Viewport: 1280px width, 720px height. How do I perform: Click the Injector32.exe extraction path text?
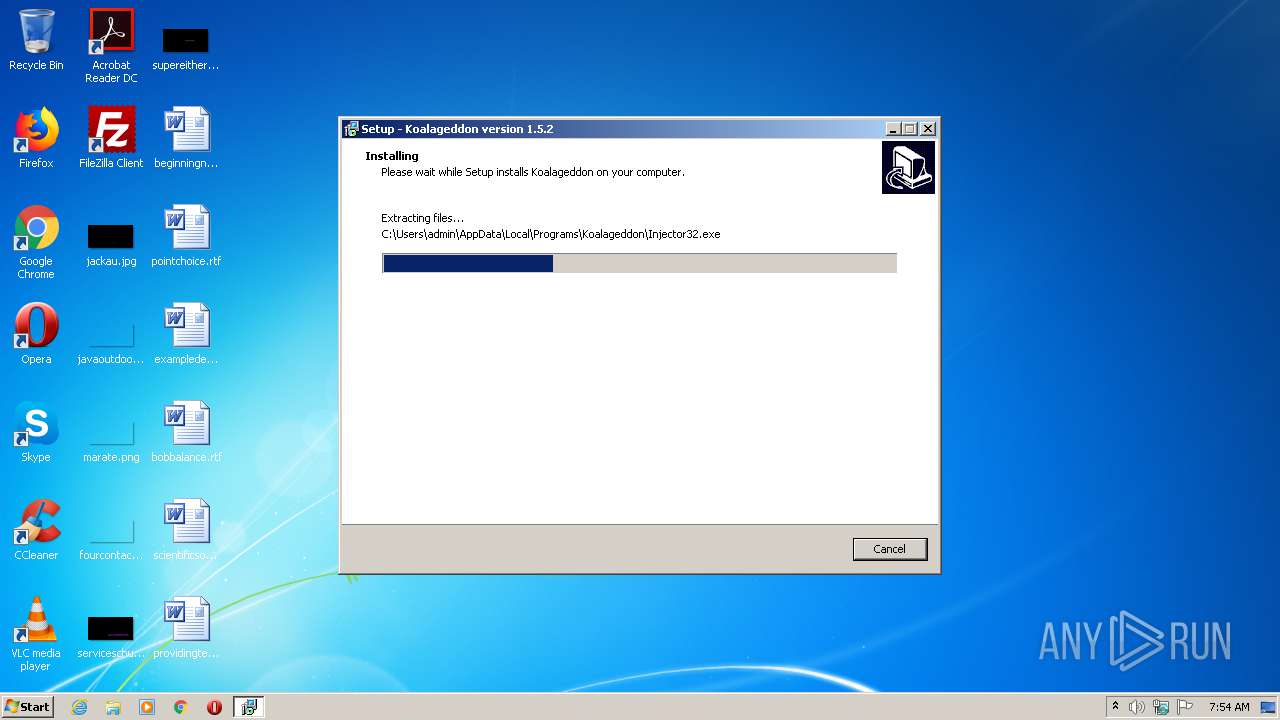[x=550, y=234]
